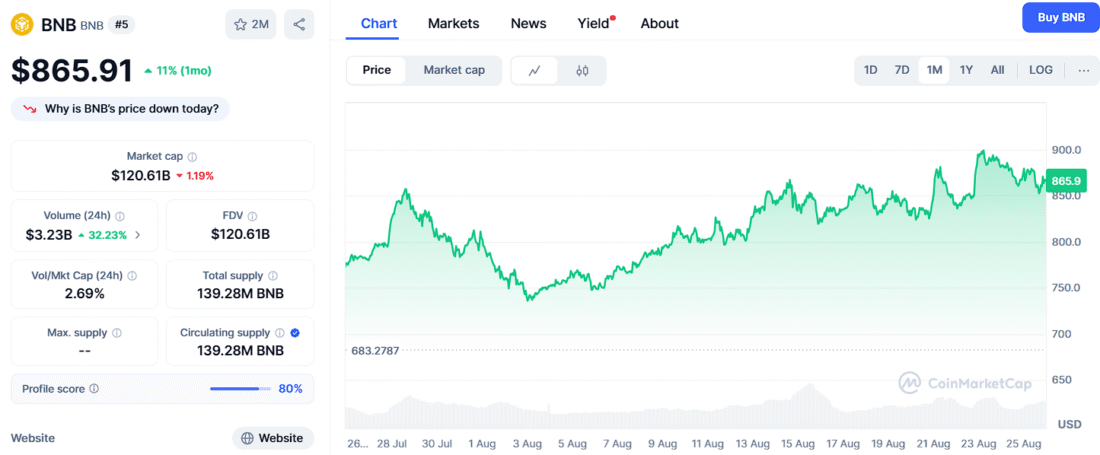Image resolution: width=1100 pixels, height=455 pixels.
Task: Toggle chart to Market cap view
Action: click(x=454, y=70)
